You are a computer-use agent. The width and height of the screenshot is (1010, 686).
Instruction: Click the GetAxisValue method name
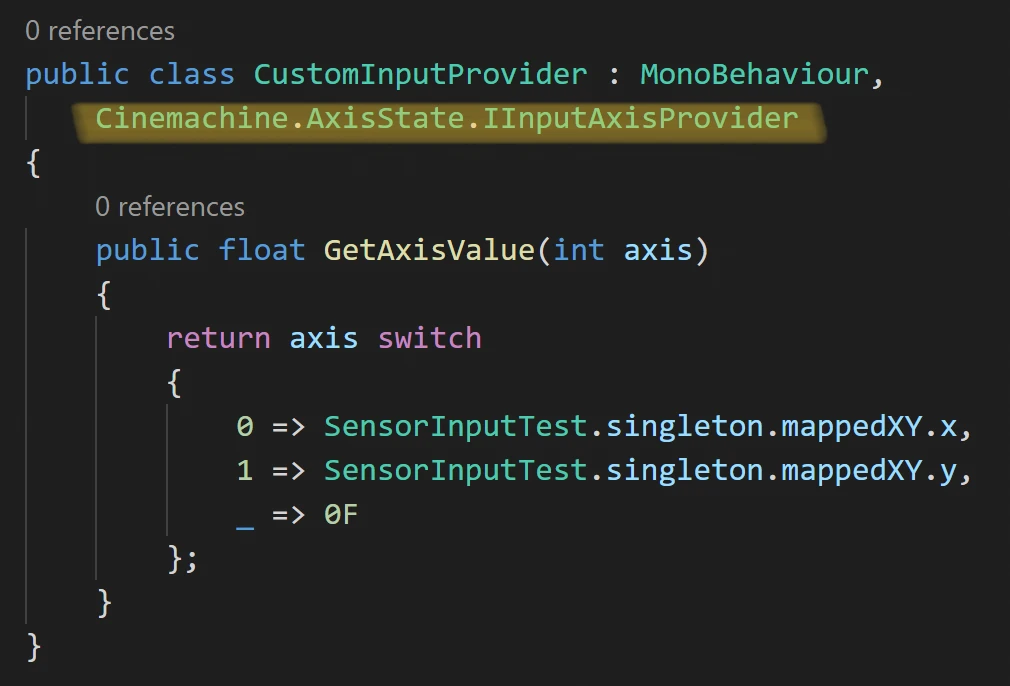coord(429,250)
